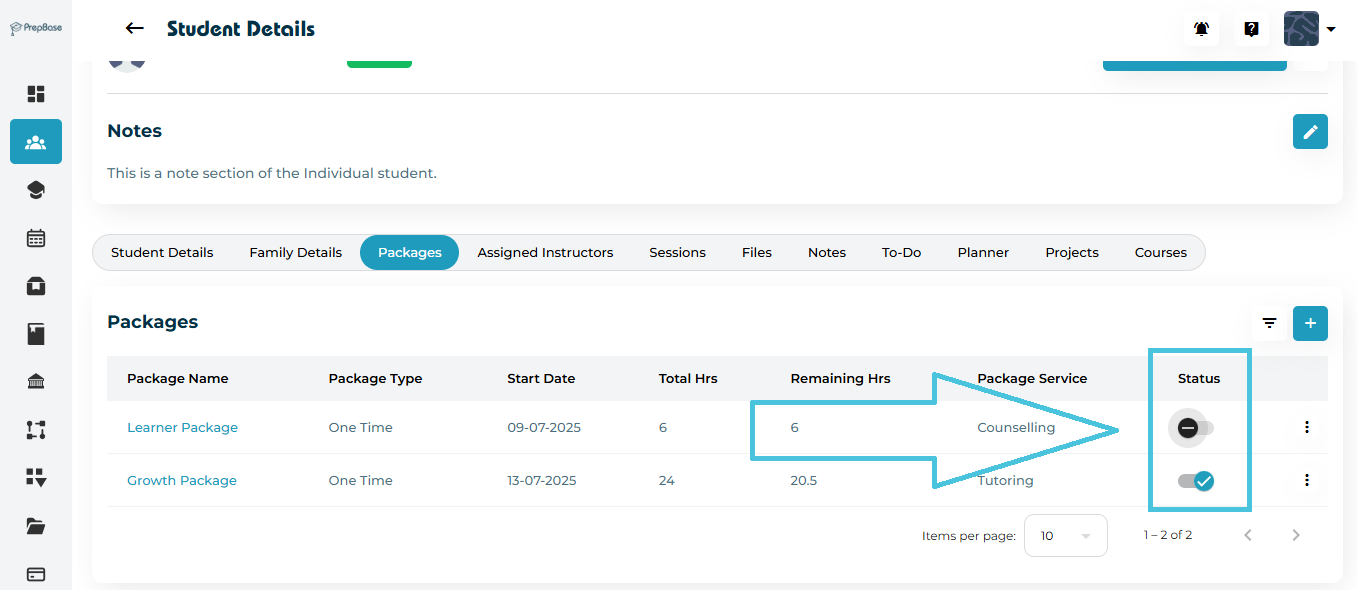Click the pencil icon to edit Notes

1309,131
